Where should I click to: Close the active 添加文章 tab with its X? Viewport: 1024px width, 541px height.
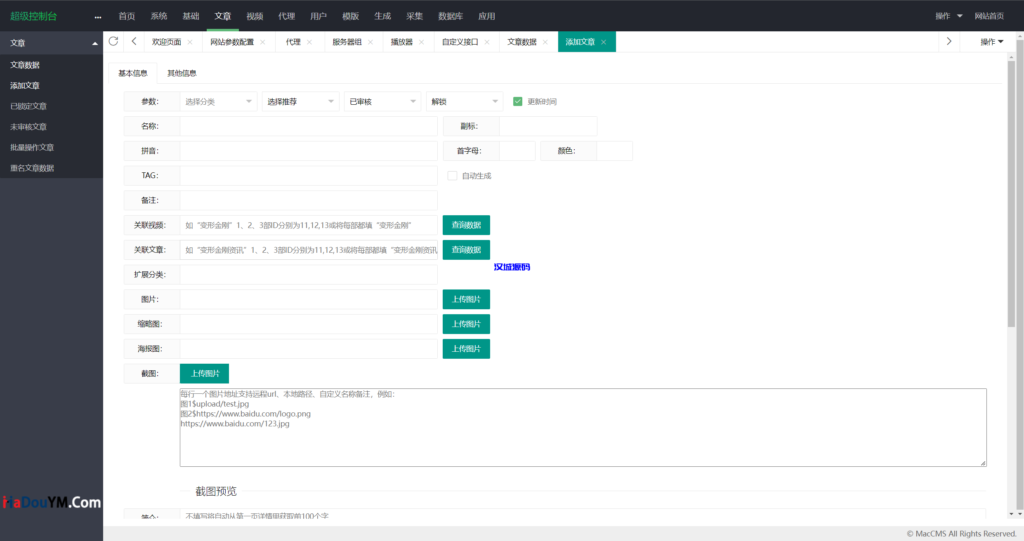coord(603,42)
